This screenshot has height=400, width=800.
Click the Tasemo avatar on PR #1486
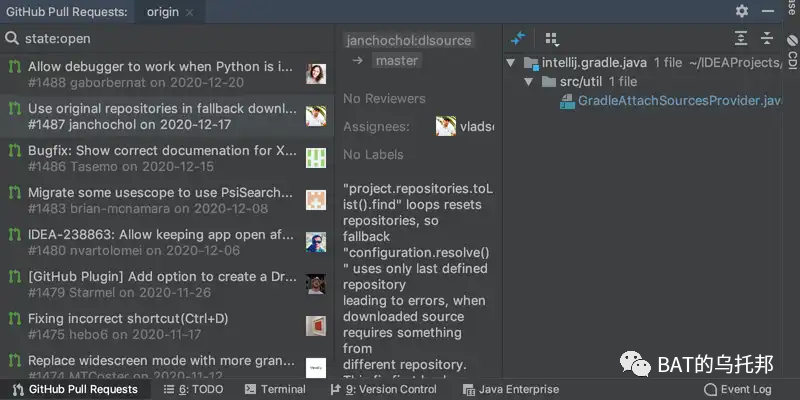click(316, 158)
